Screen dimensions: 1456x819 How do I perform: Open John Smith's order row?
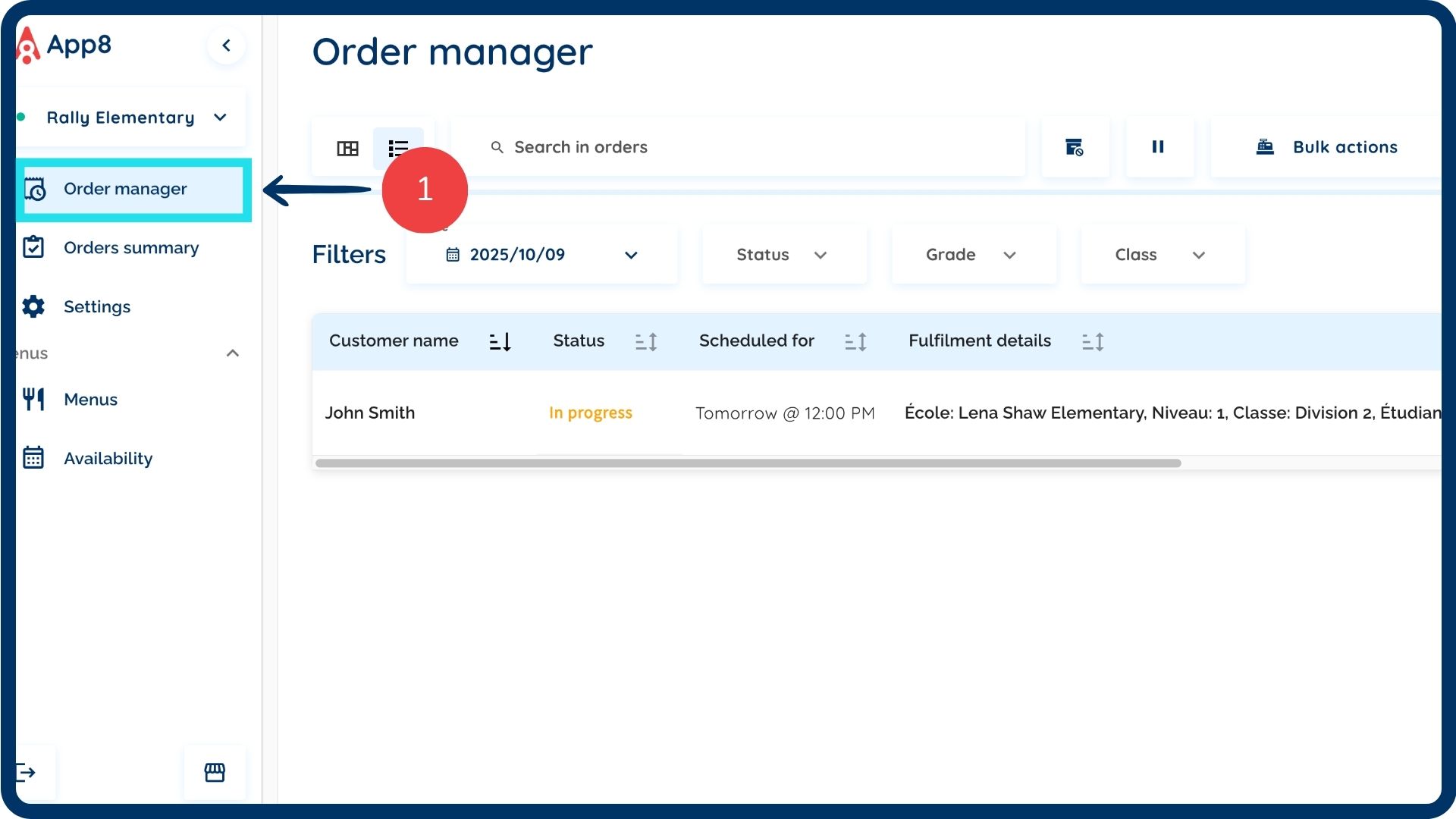coord(370,413)
